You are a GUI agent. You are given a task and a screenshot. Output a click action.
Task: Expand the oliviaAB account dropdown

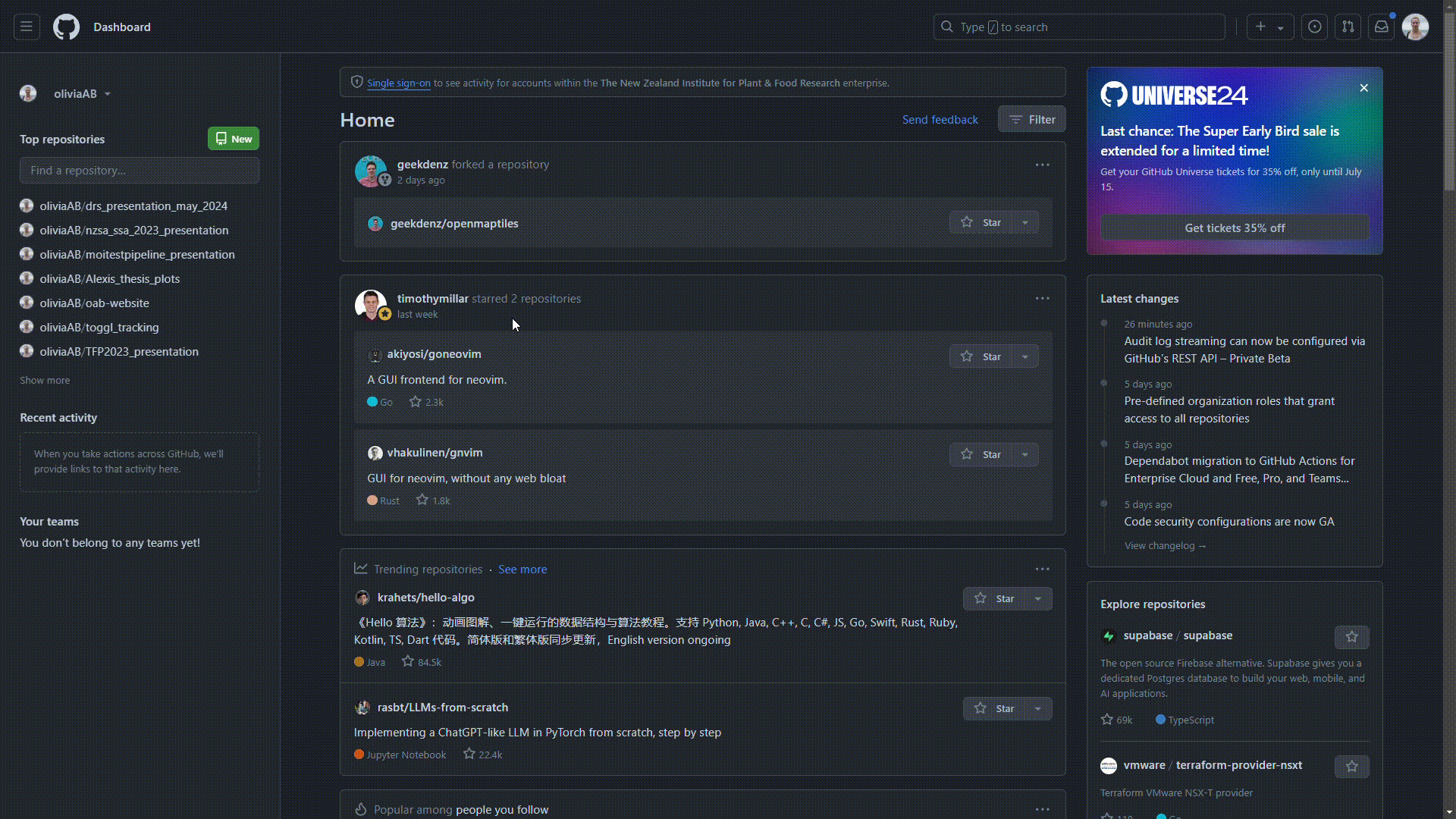click(108, 93)
